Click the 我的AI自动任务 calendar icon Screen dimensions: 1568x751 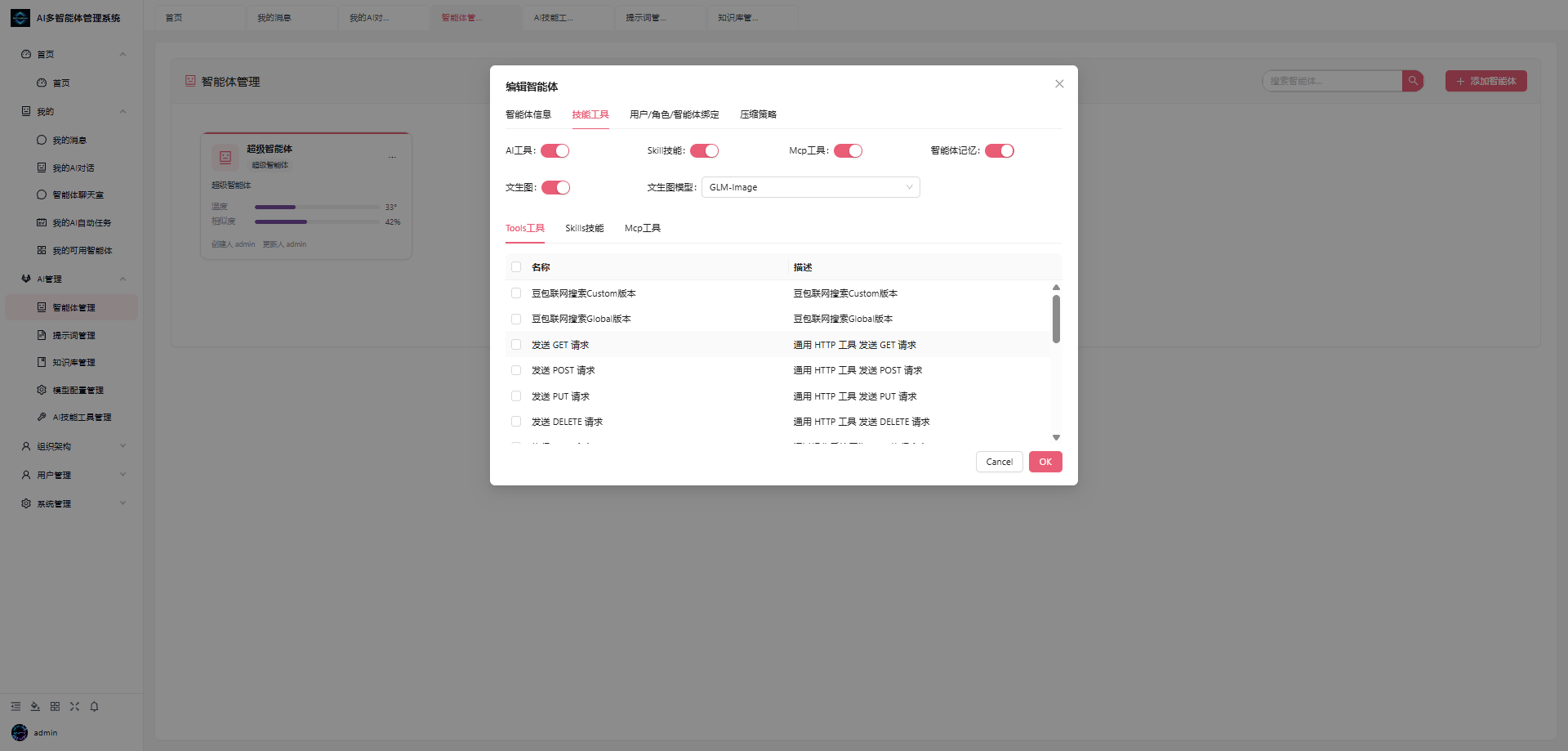tap(42, 222)
